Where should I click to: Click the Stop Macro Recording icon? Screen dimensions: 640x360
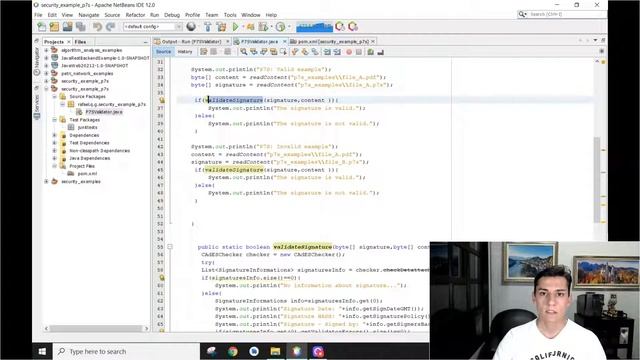coord(359,52)
